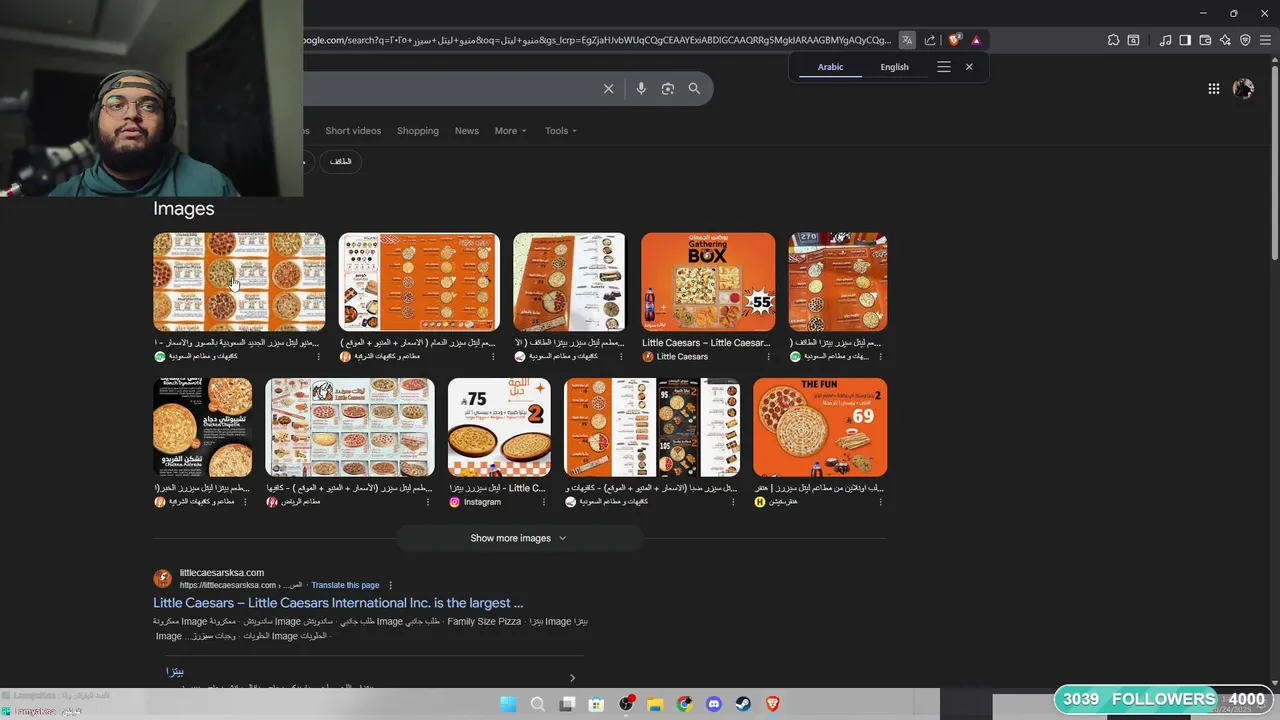This screenshot has width=1280, height=720.
Task: Open Microsoft Store from the taskbar
Action: tap(596, 704)
